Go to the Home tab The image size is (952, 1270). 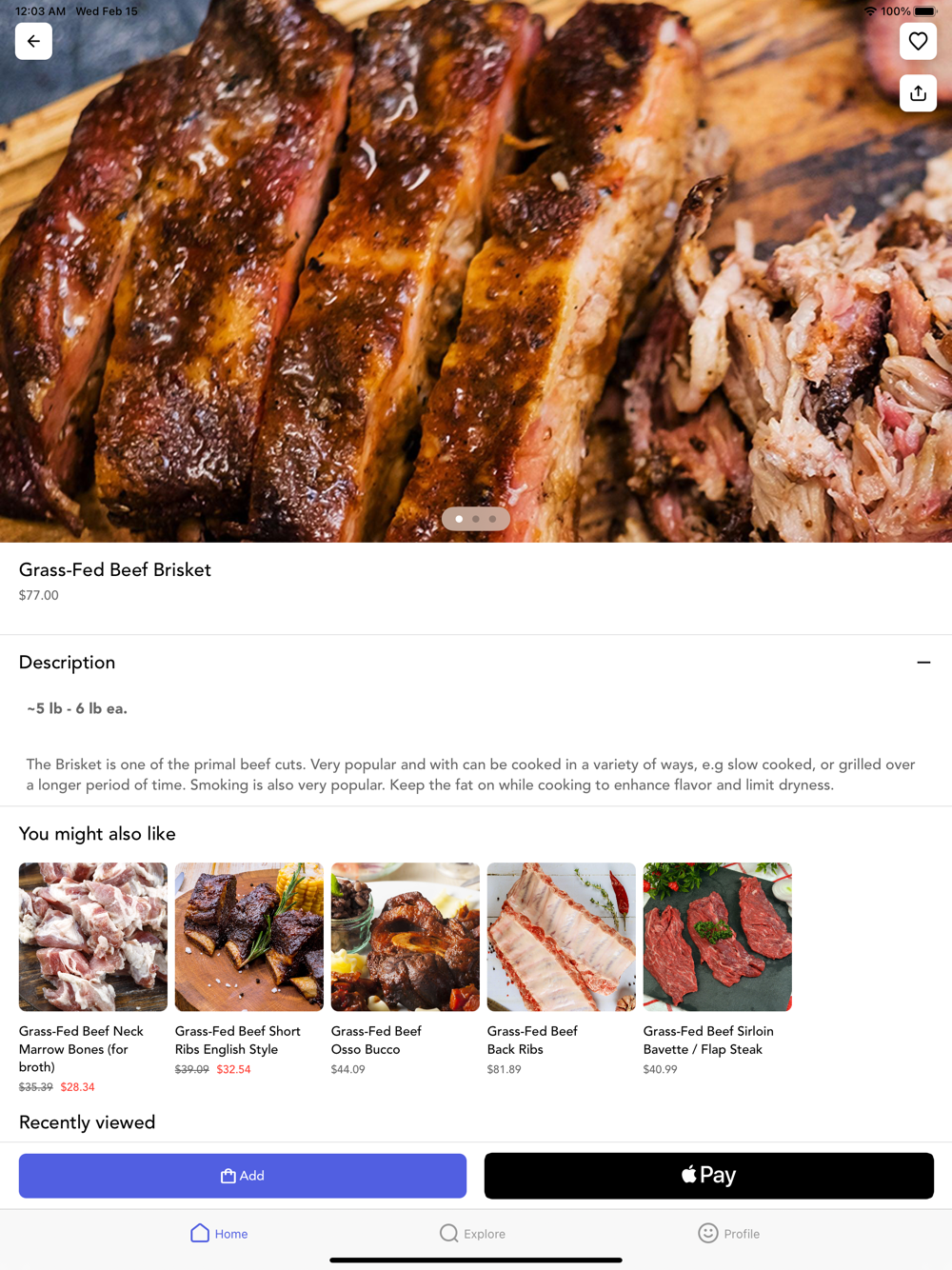219,1233
